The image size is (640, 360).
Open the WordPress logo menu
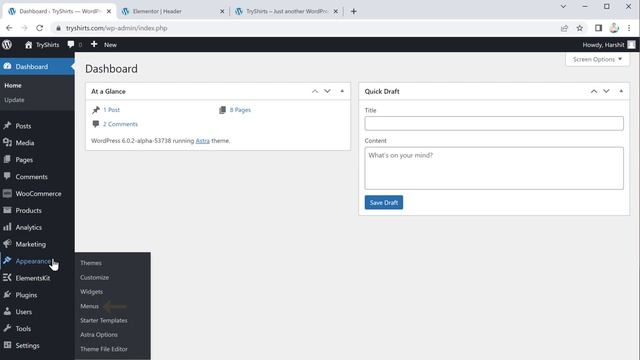7,44
